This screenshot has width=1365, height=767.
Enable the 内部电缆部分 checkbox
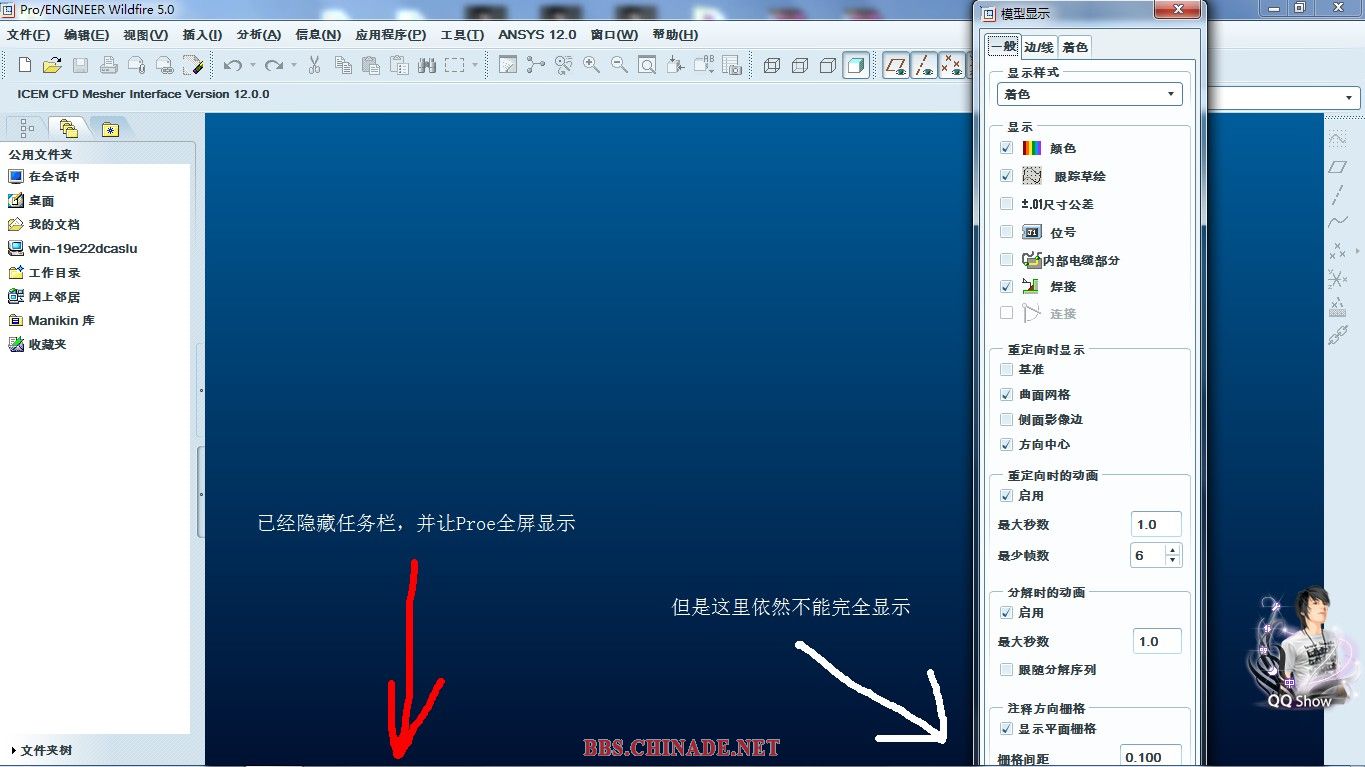click(1006, 260)
